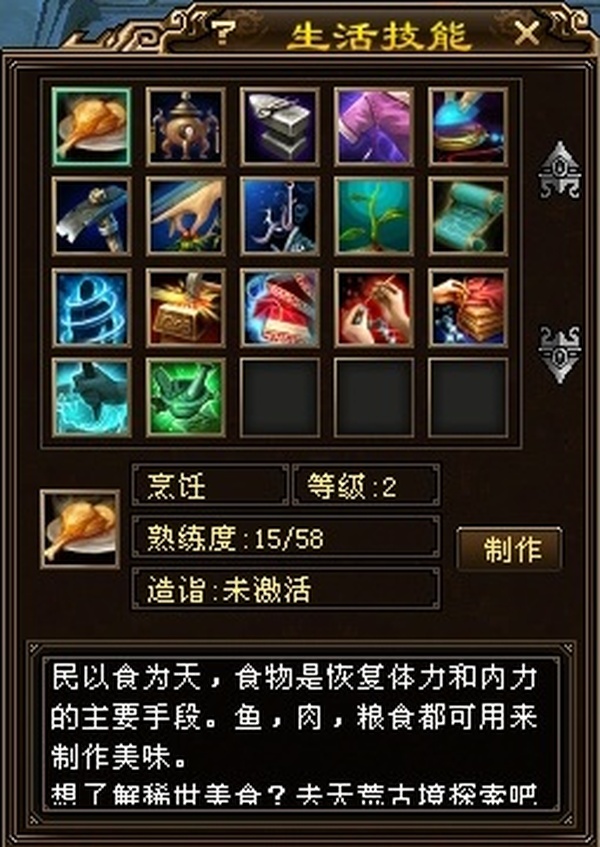Viewport: 600px width, 847px height.
Task: Click the 制作 craft button
Action: [x=509, y=549]
